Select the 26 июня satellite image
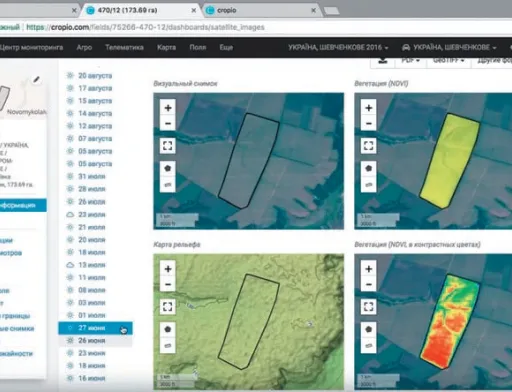 click(x=92, y=340)
